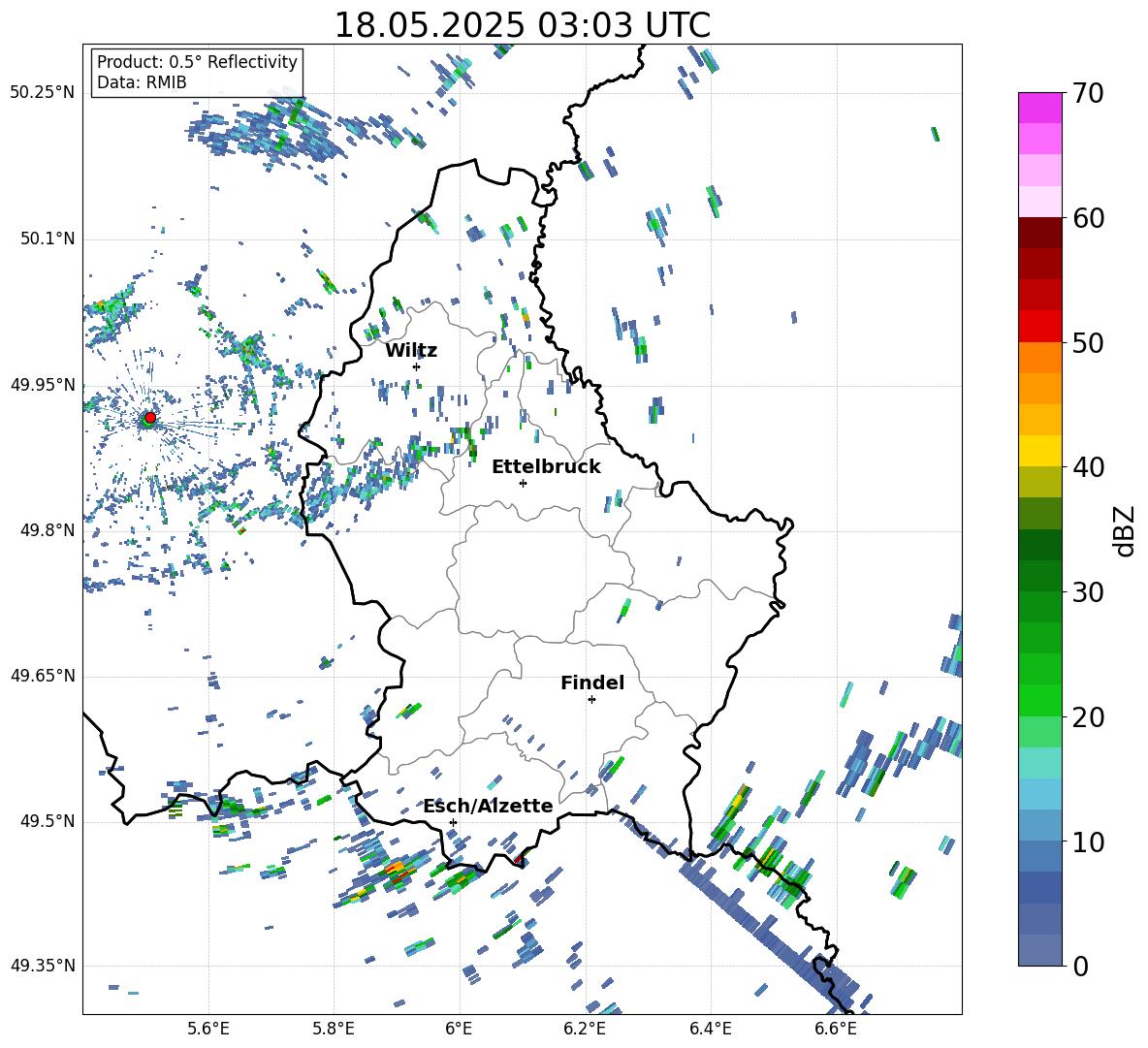Click the Ettelbruck city label

coord(546,467)
